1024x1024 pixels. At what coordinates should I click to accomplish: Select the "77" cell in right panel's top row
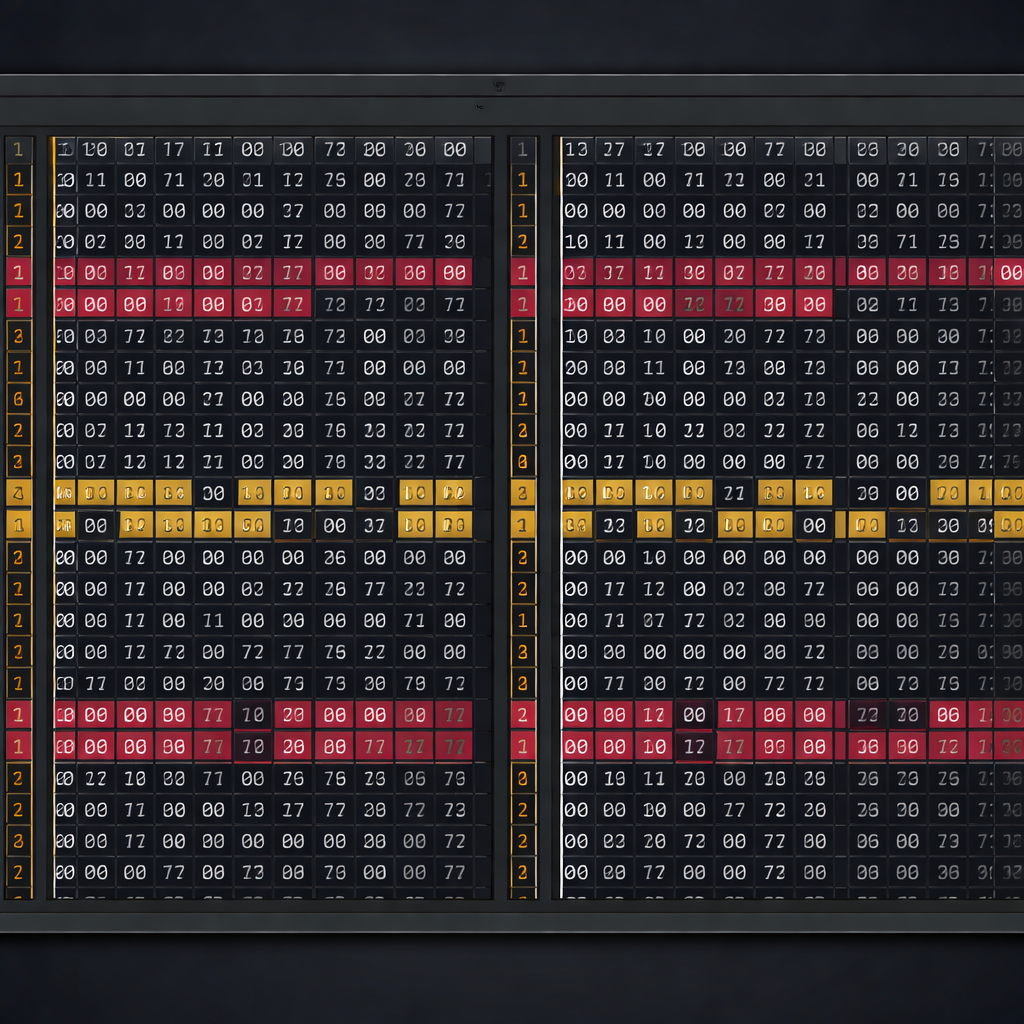[x=774, y=150]
